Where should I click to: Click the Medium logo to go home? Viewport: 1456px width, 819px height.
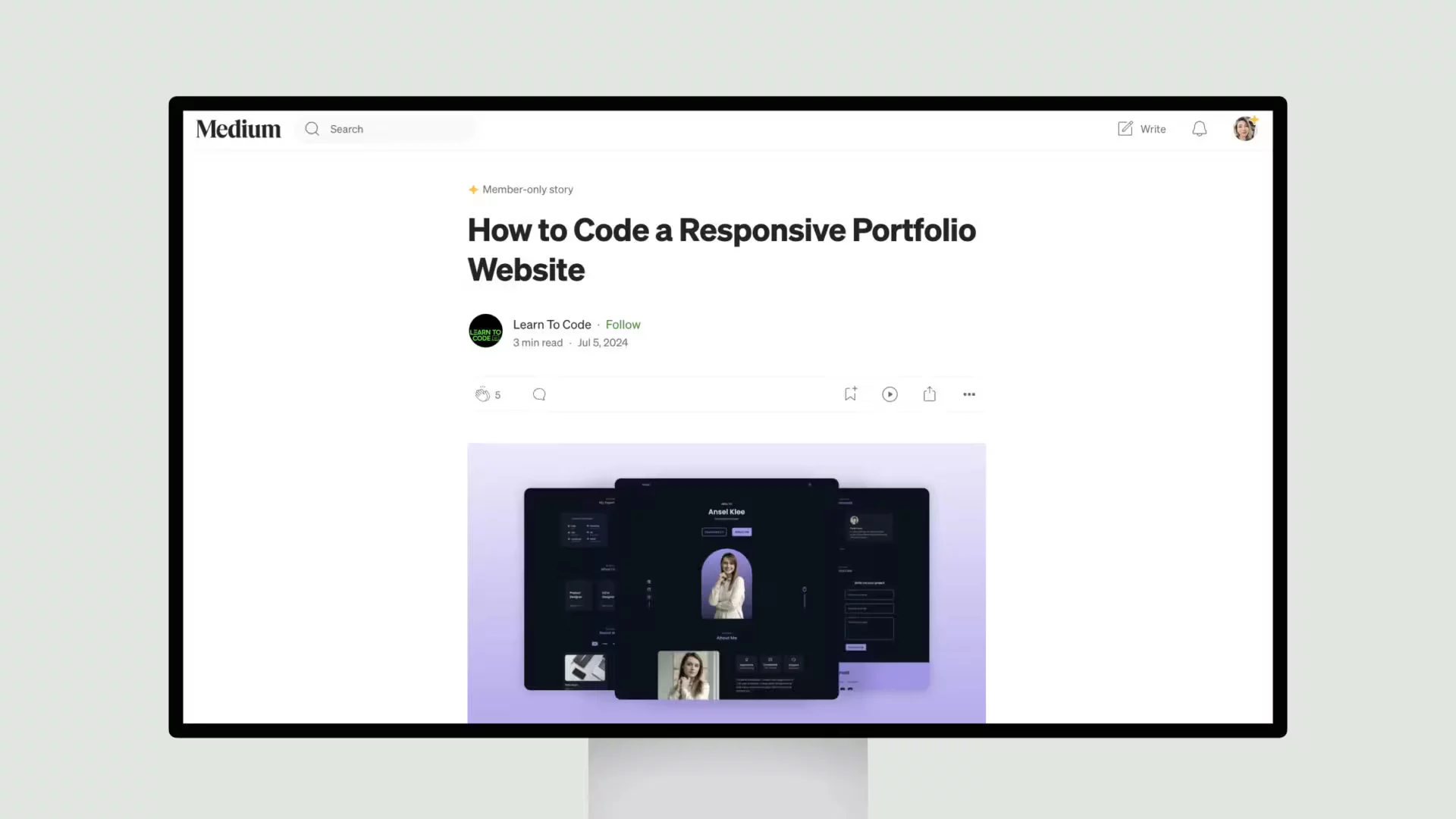point(238,128)
